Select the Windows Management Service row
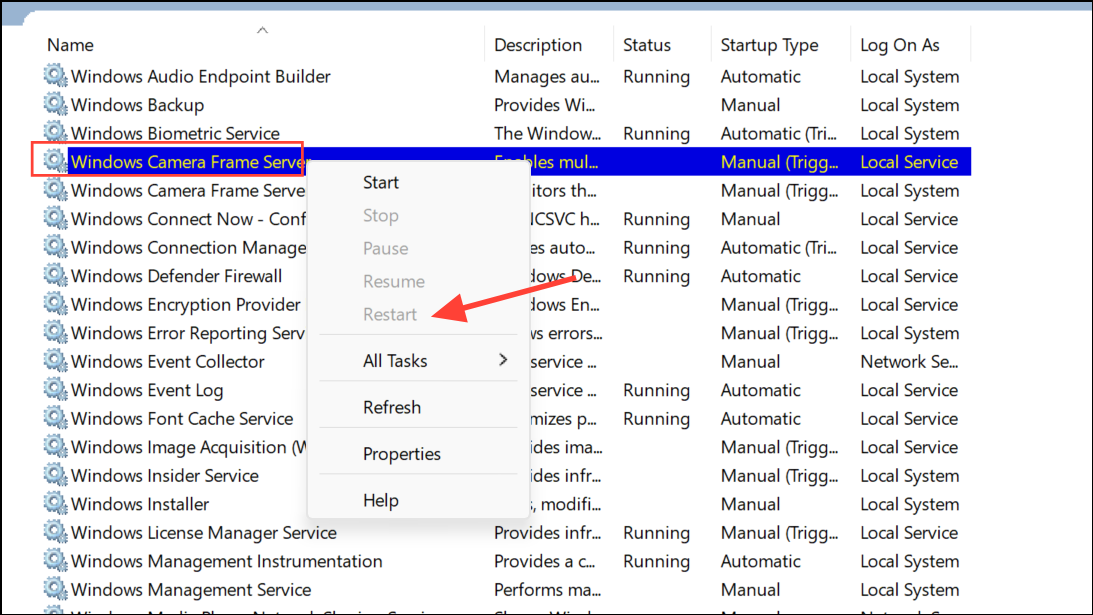The width and height of the screenshot is (1093, 615). coord(191,590)
